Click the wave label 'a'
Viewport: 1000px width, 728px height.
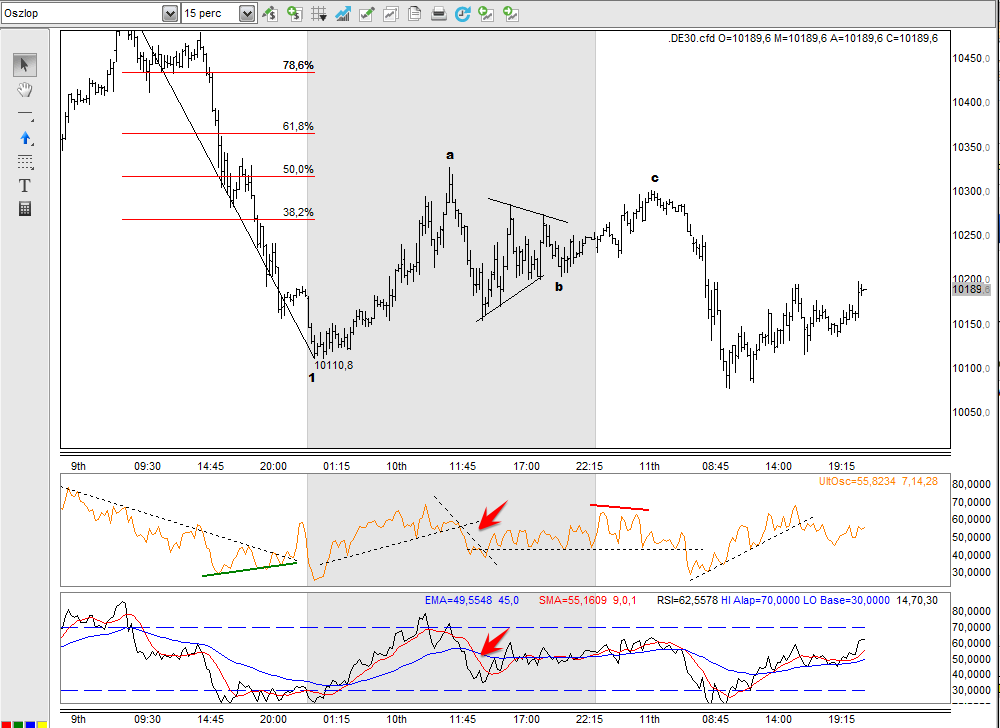click(450, 155)
